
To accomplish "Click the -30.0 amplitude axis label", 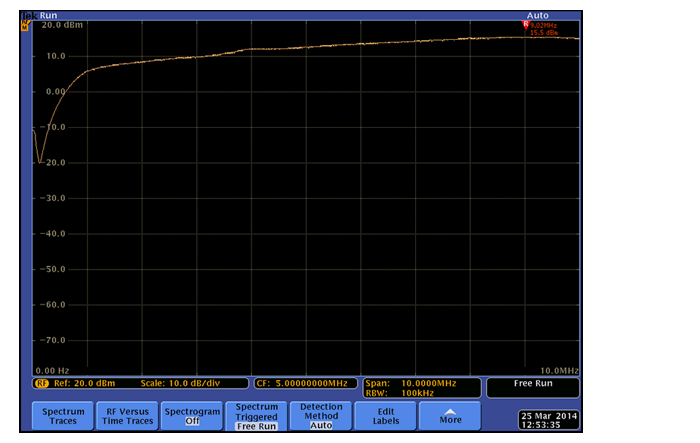I will [53, 198].
